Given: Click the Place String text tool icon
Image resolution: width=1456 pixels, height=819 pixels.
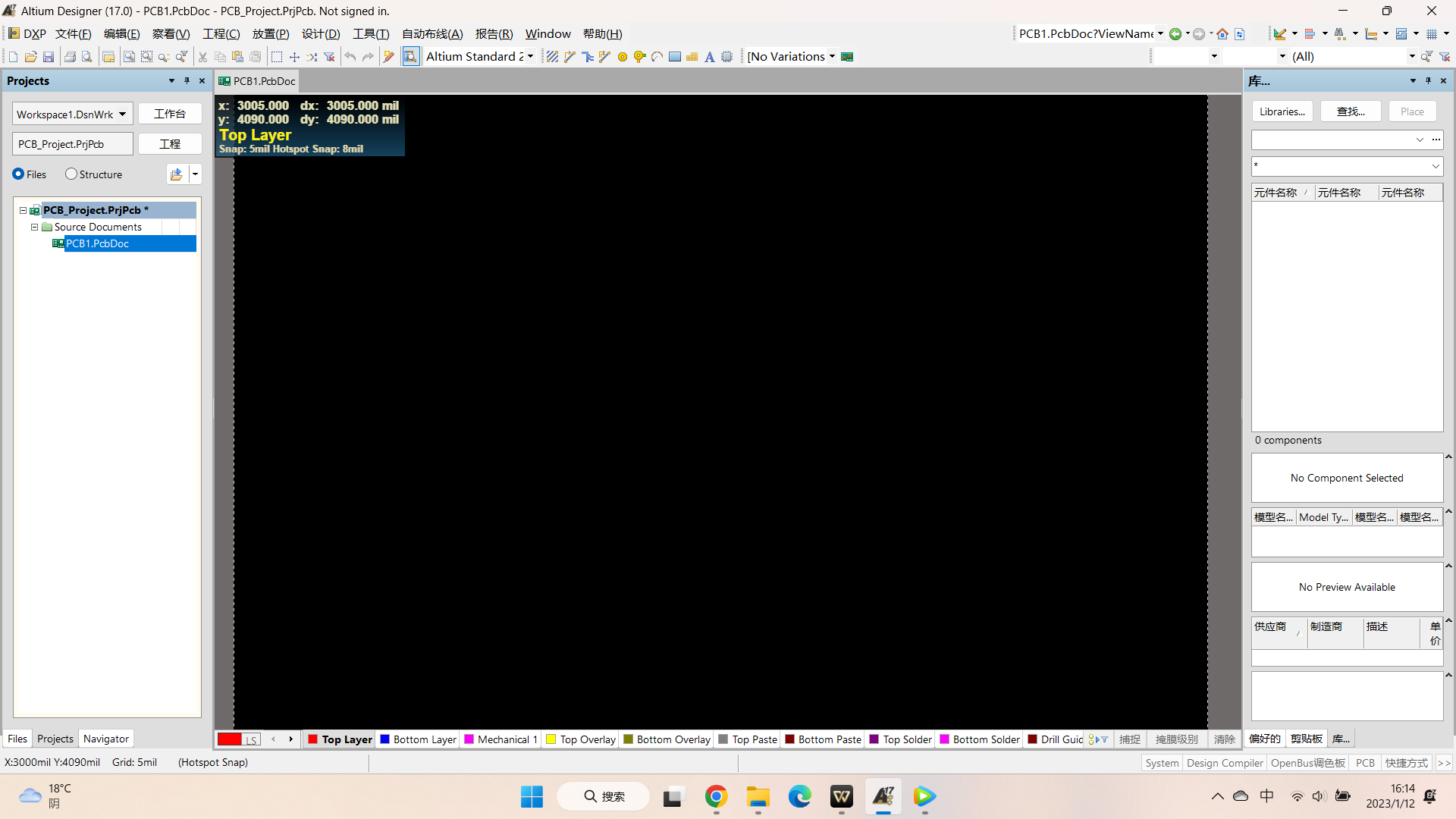Looking at the screenshot, I should pyautogui.click(x=709, y=57).
